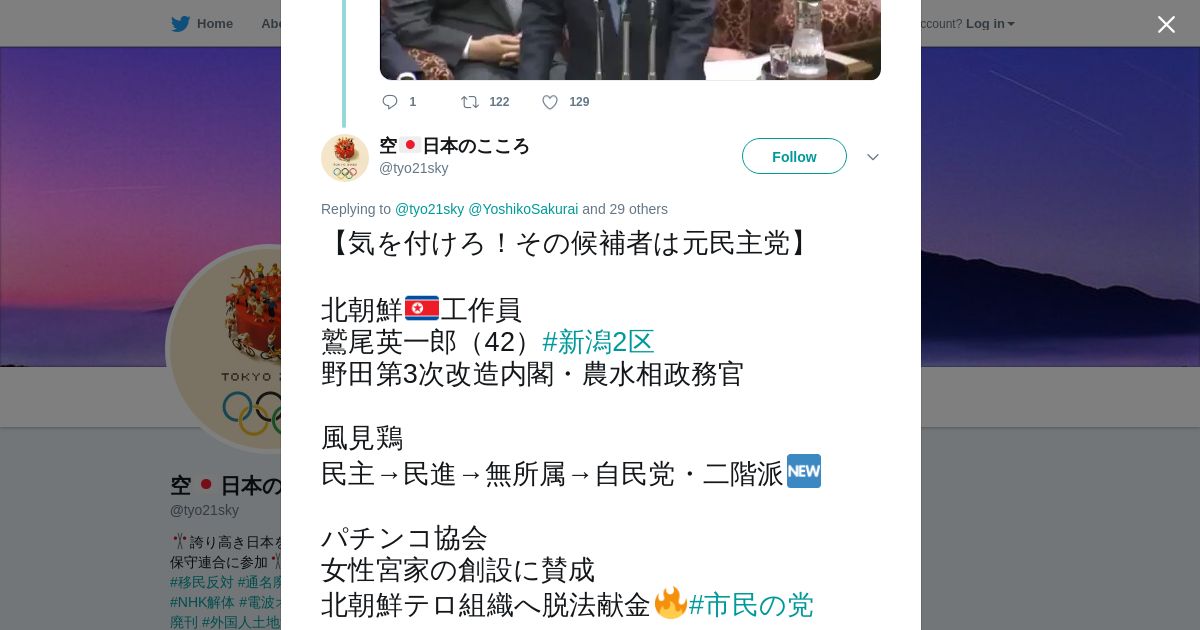Screen dimensions: 1200x630
Task: Retweet using the retweet arrows icon
Action: [x=470, y=102]
